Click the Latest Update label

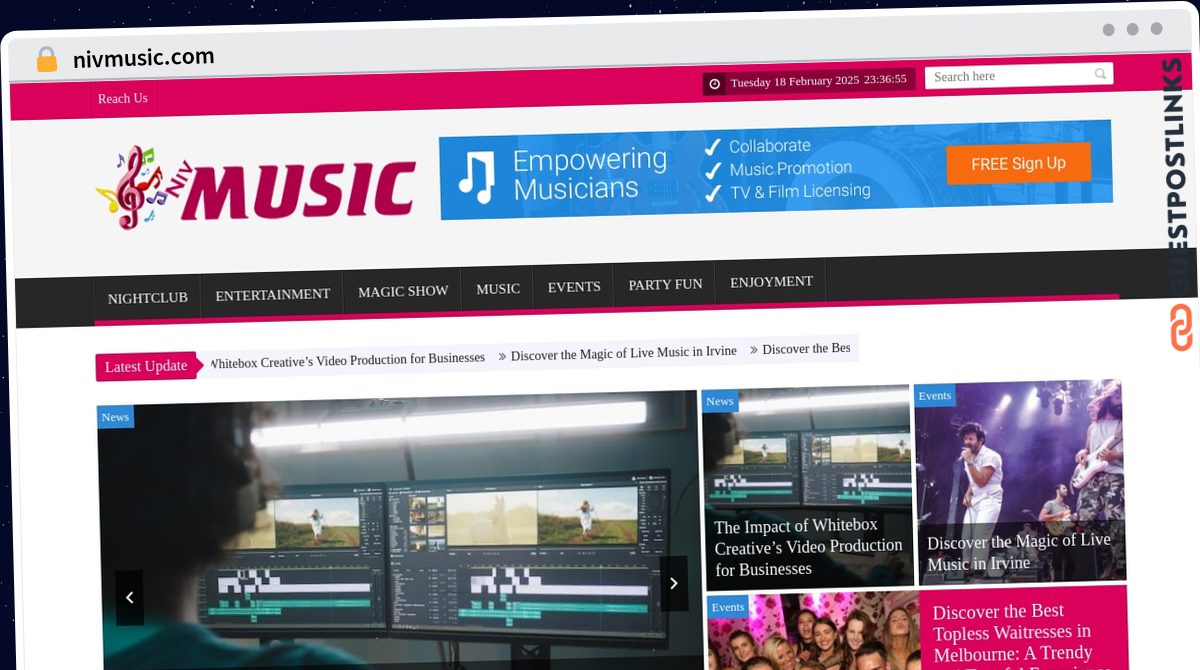146,366
